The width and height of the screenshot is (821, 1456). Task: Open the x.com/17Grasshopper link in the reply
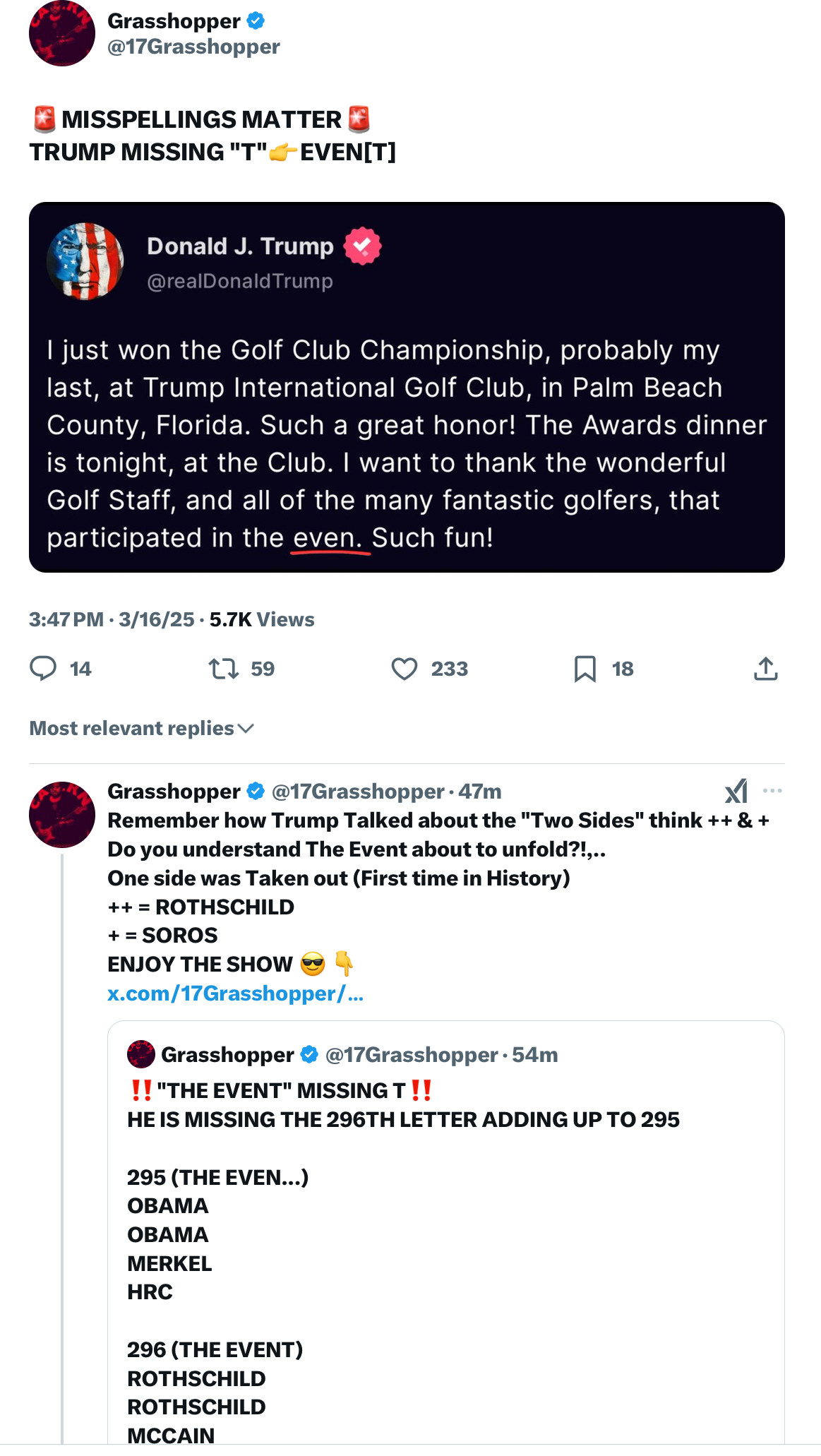235,993
